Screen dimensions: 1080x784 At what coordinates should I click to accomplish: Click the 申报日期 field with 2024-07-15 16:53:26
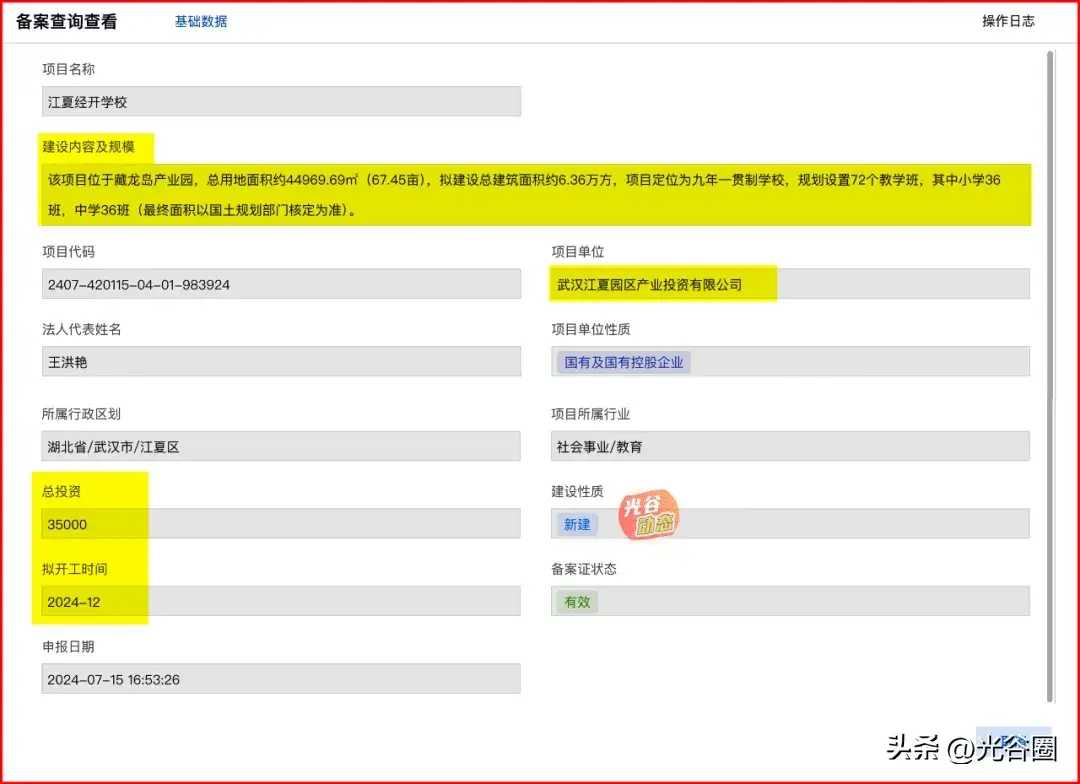[x=281, y=680]
